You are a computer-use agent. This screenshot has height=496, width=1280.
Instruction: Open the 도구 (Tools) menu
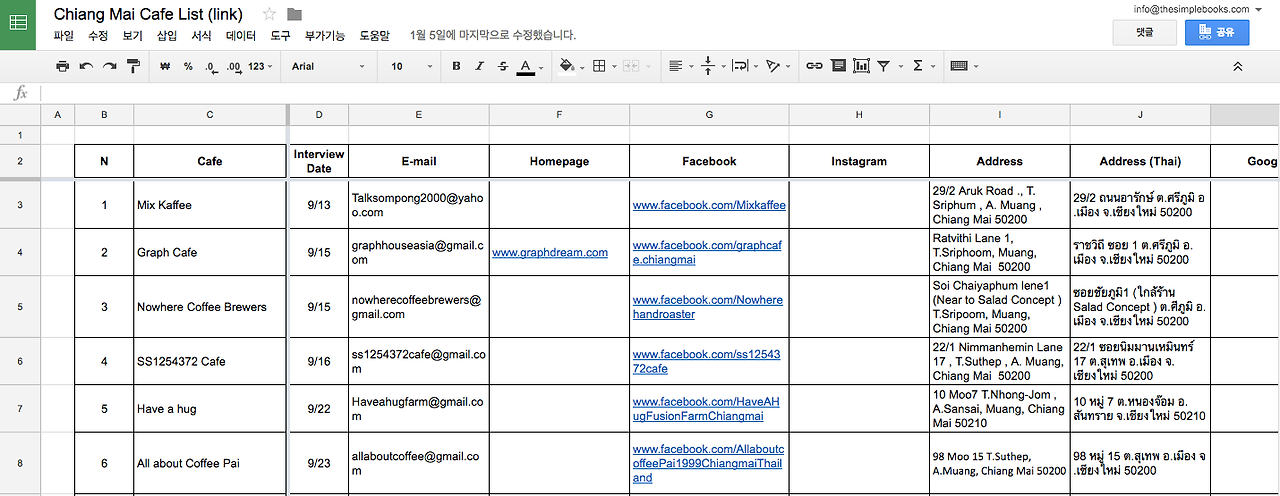[x=281, y=36]
